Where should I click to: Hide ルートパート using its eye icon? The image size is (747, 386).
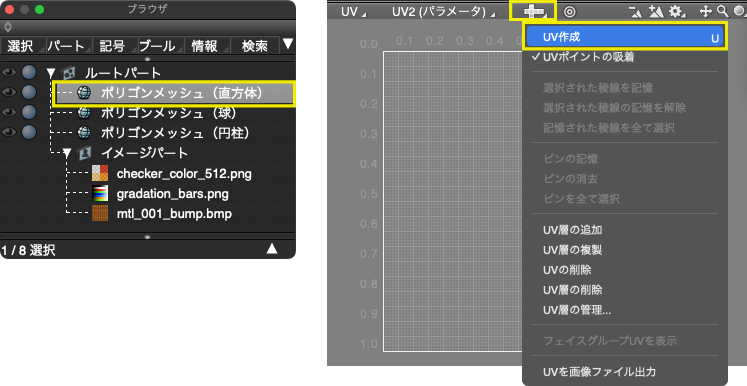click(x=9, y=72)
